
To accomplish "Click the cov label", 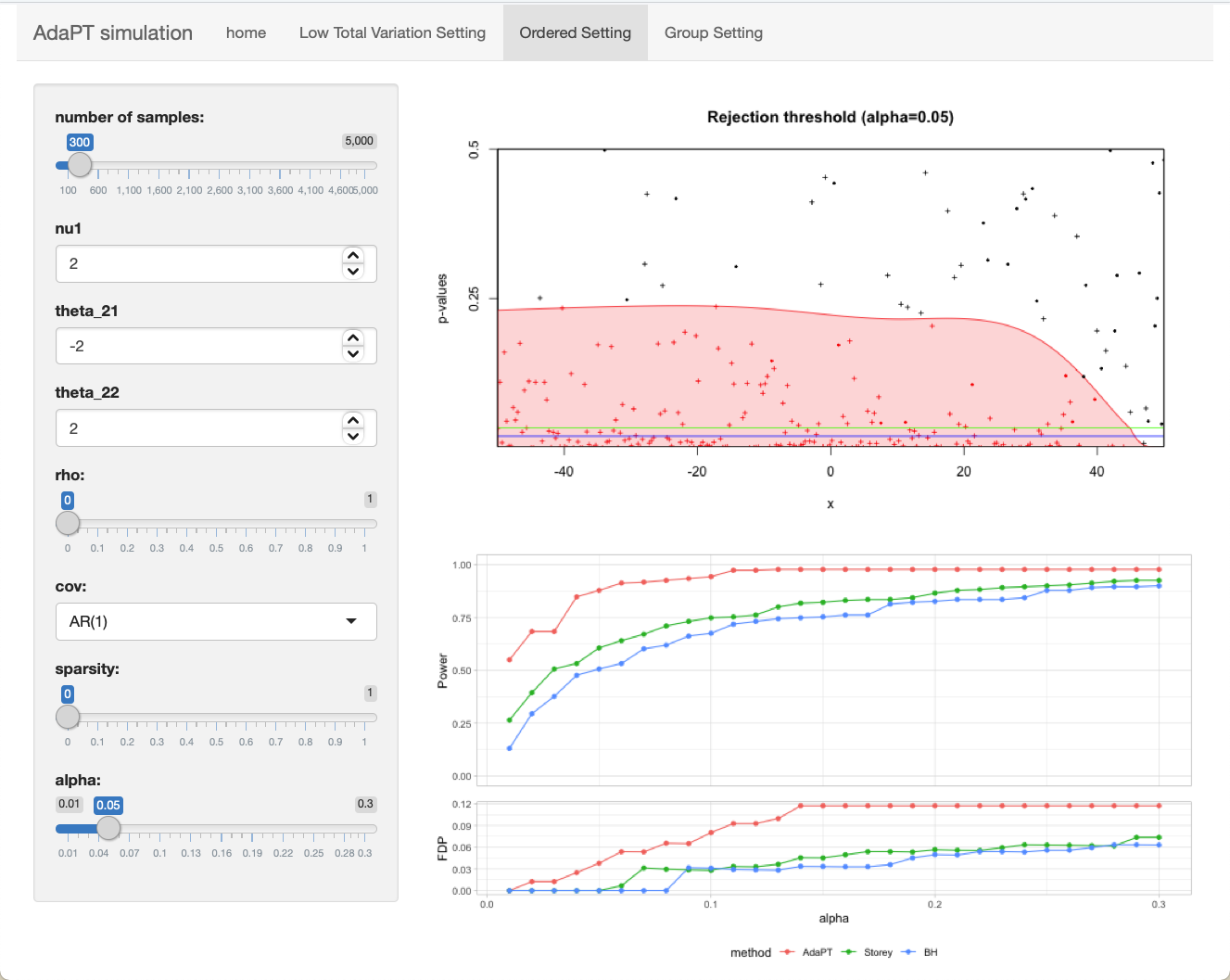I will point(70,586).
